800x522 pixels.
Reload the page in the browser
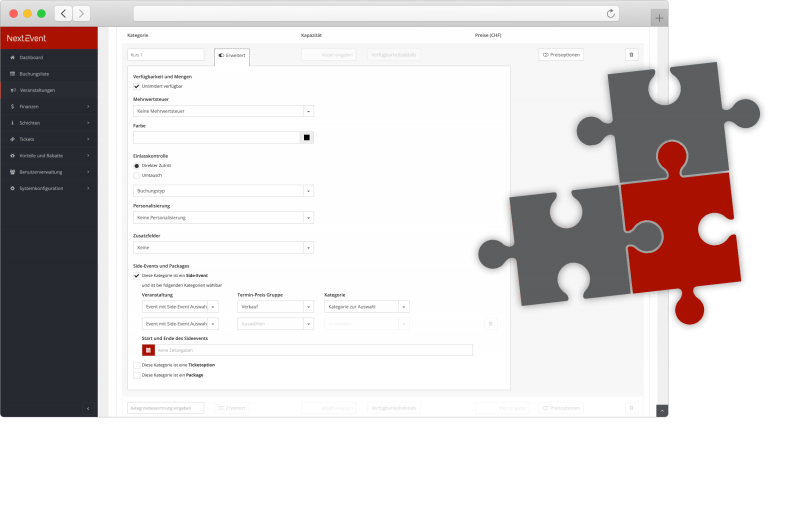coord(611,13)
